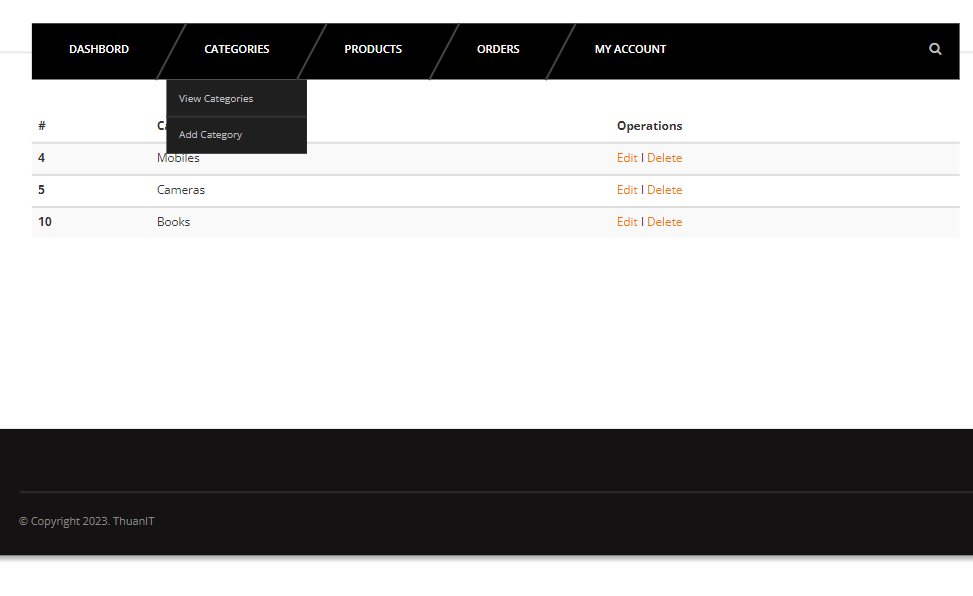Open the Categories menu

[x=236, y=49]
